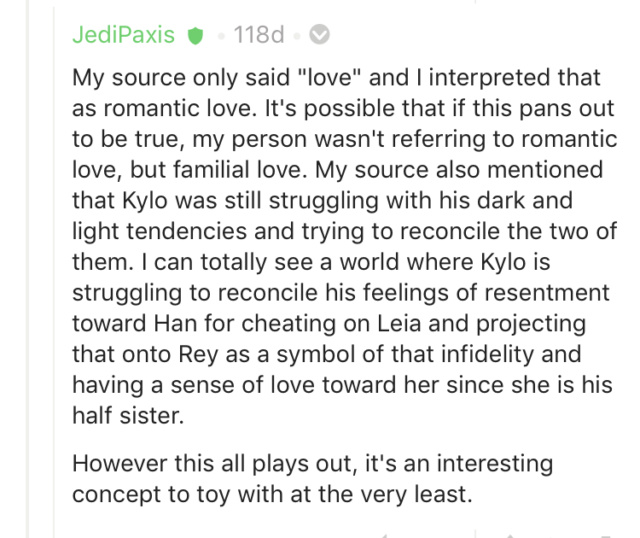
Task: Open the JediPaxis user profile
Action: 123,34
